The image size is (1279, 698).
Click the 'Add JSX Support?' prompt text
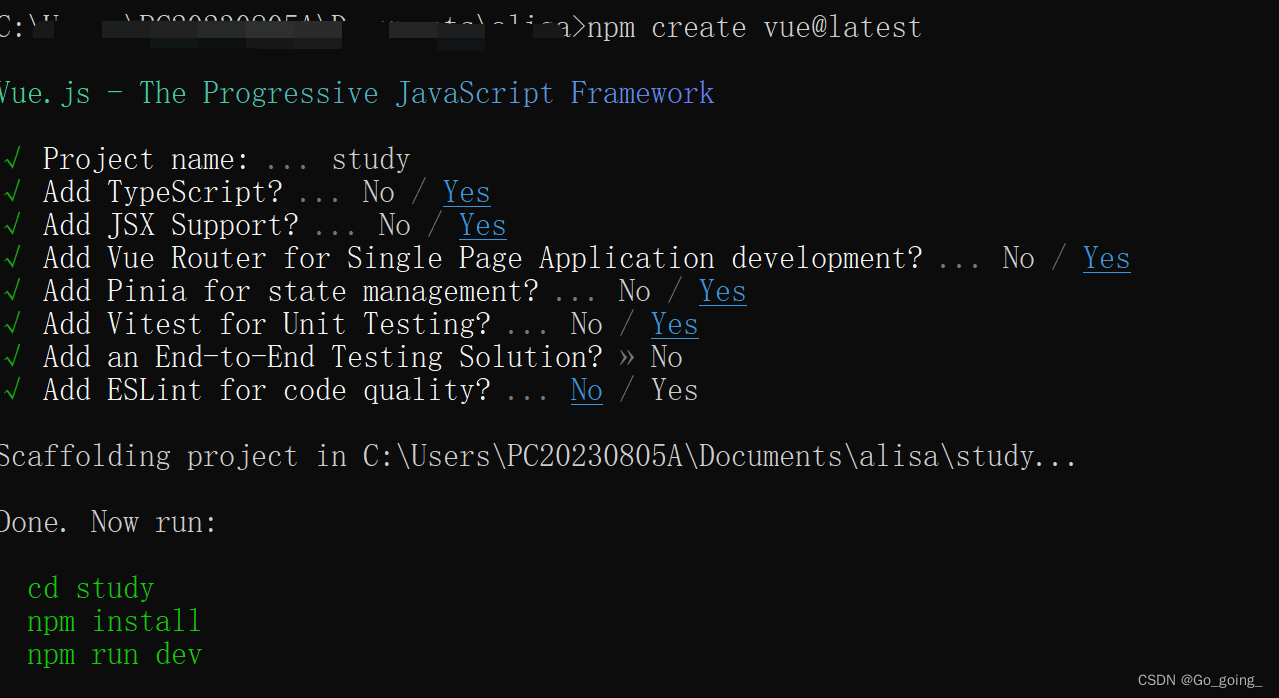click(x=171, y=225)
